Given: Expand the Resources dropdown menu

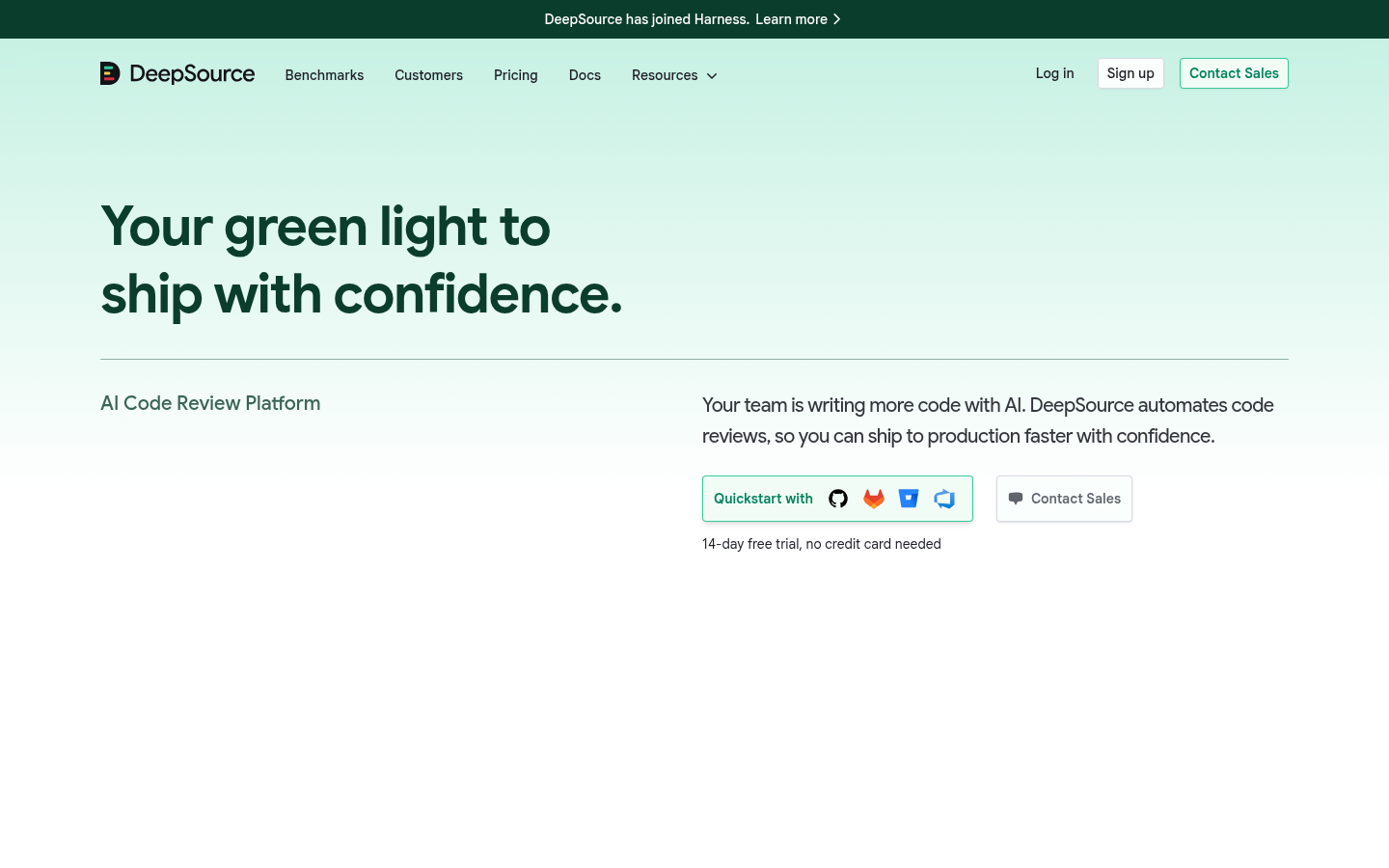Looking at the screenshot, I should coord(674,75).
